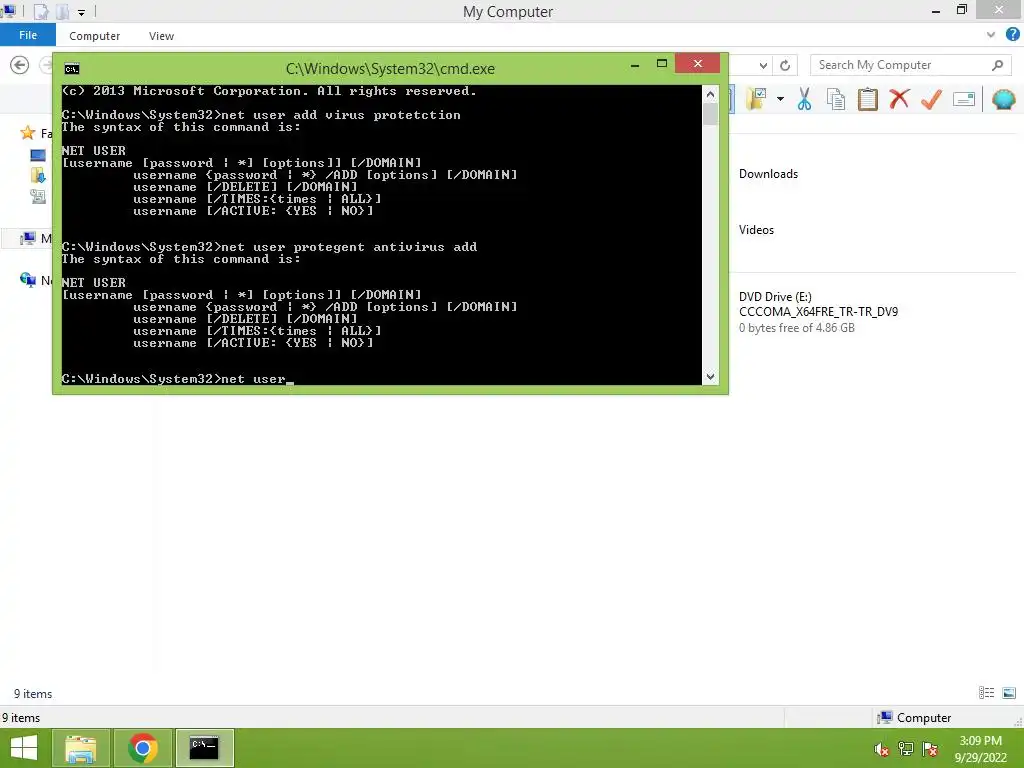Click the Cut scissors toolbar icon
Image resolution: width=1024 pixels, height=768 pixels.
click(804, 99)
